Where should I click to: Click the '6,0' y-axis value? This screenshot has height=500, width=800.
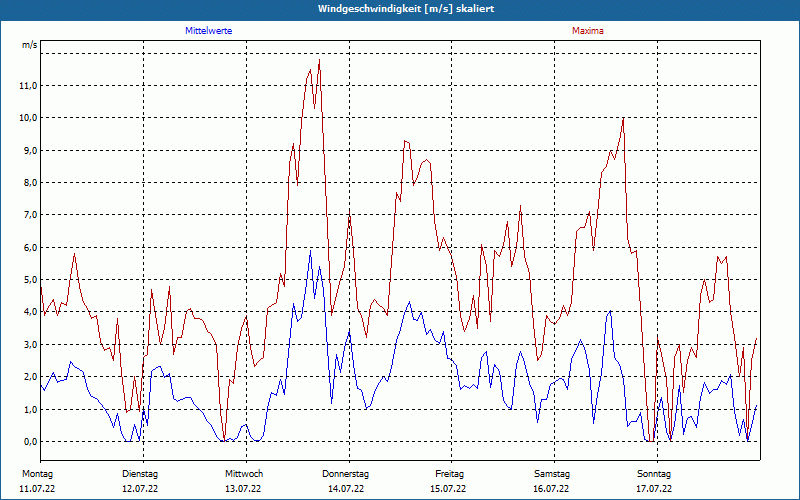click(x=30, y=247)
